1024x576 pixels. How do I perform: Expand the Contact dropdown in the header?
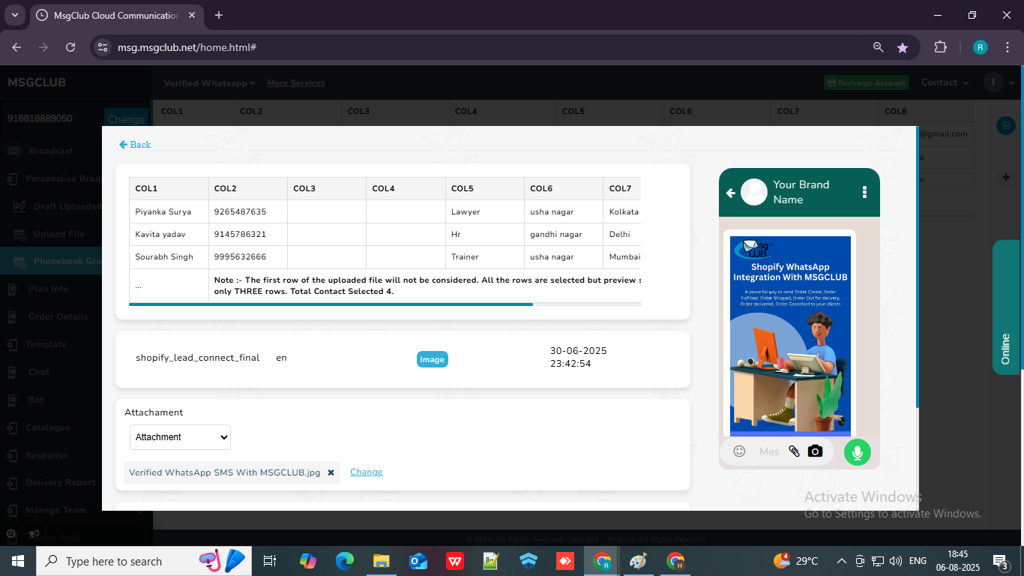pos(944,82)
